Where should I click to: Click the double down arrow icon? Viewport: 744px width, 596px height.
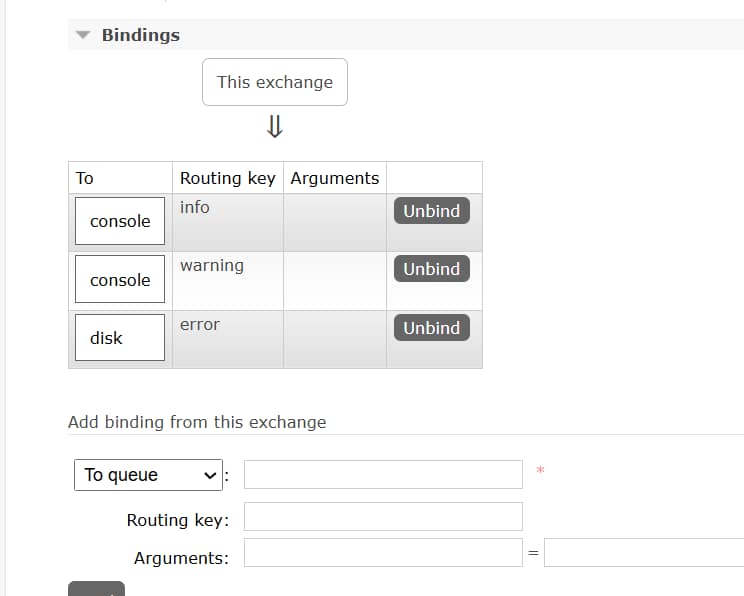275,127
